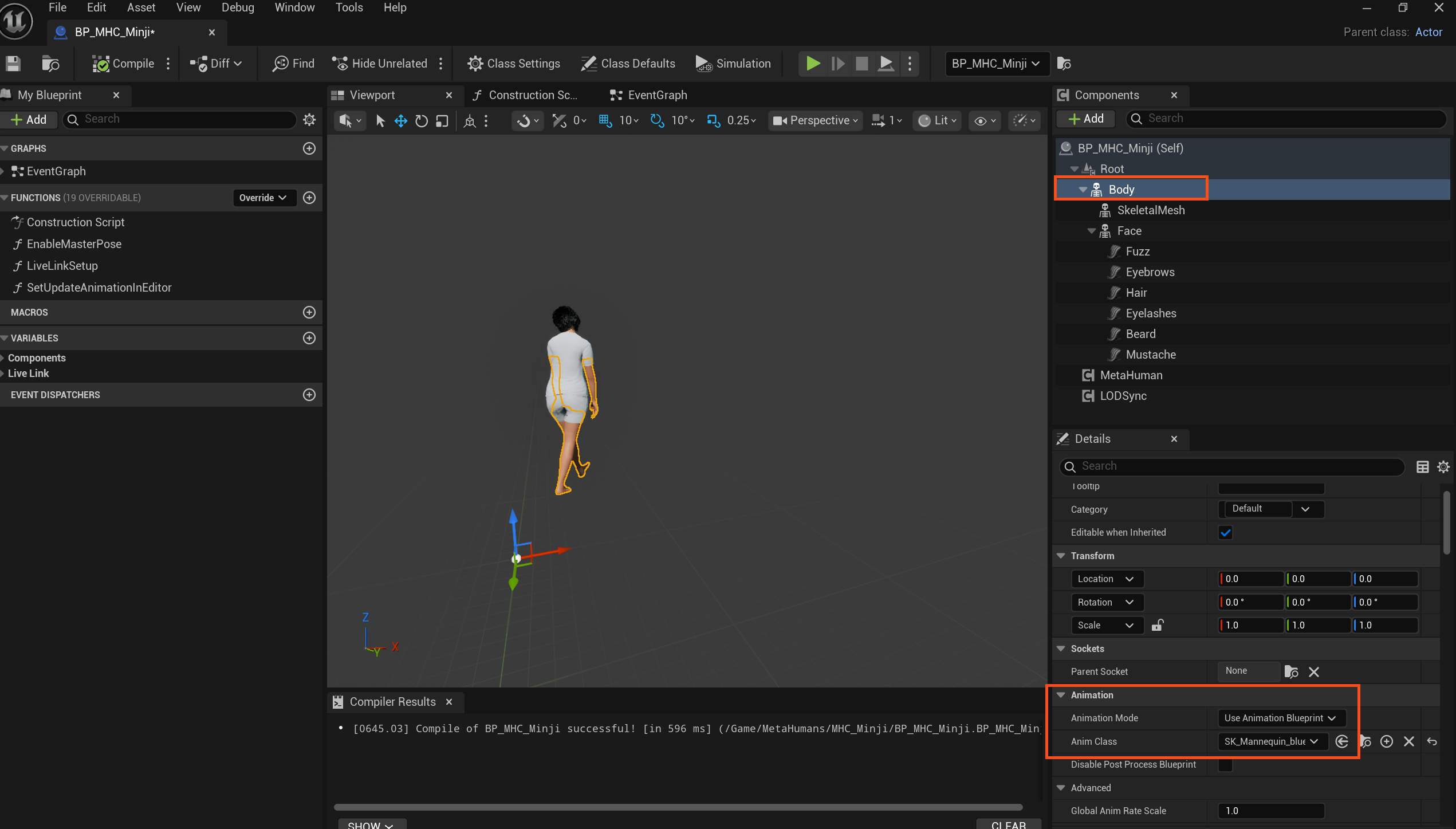
Task: Add a new variable with plus icon
Action: (309, 338)
